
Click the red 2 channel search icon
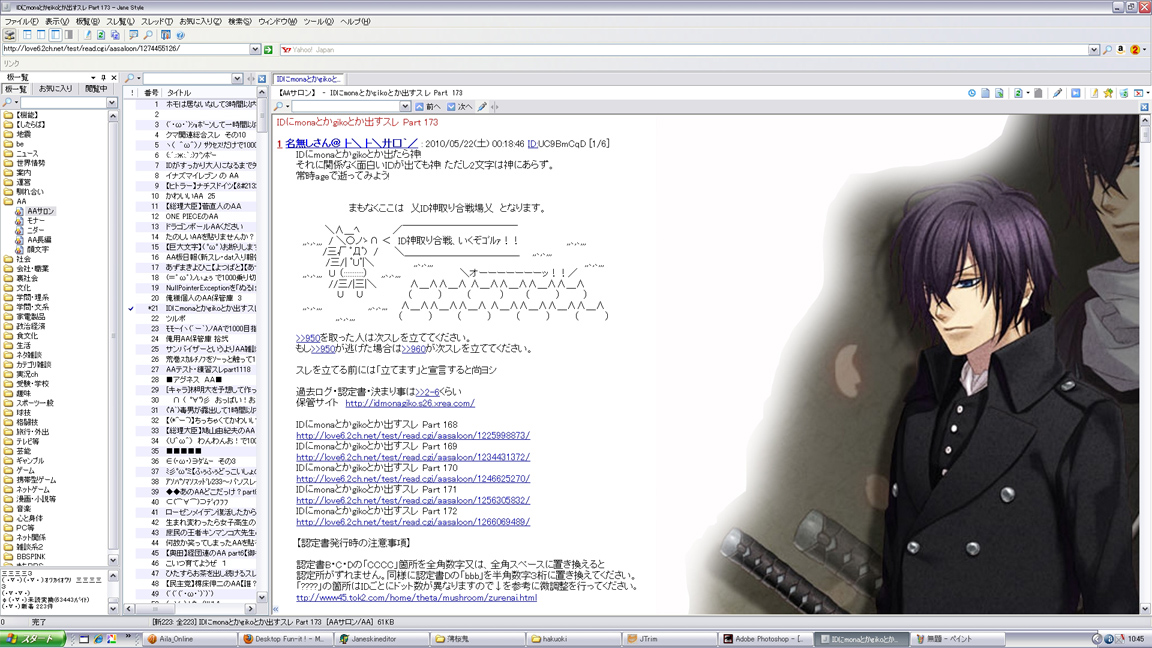coord(1135,49)
